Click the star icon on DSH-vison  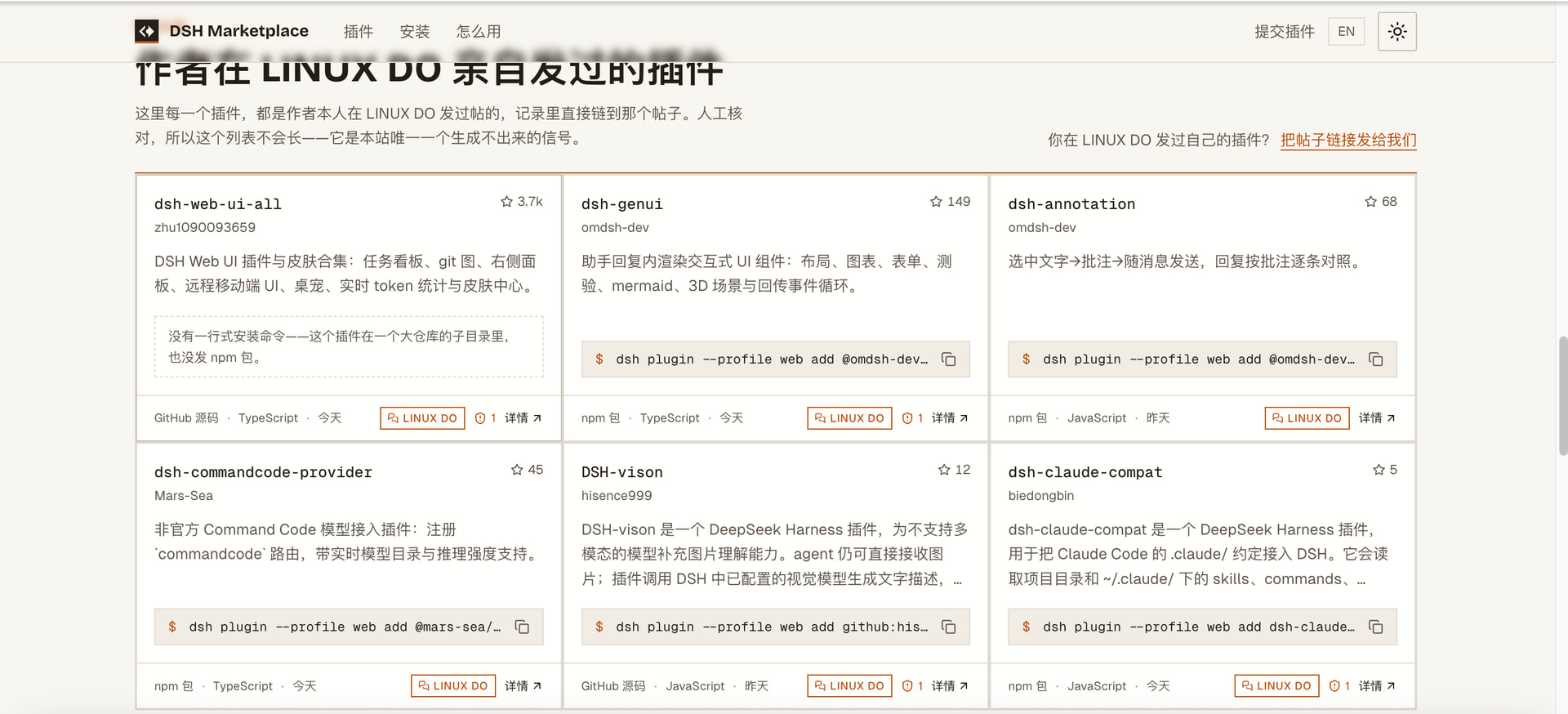click(x=944, y=469)
